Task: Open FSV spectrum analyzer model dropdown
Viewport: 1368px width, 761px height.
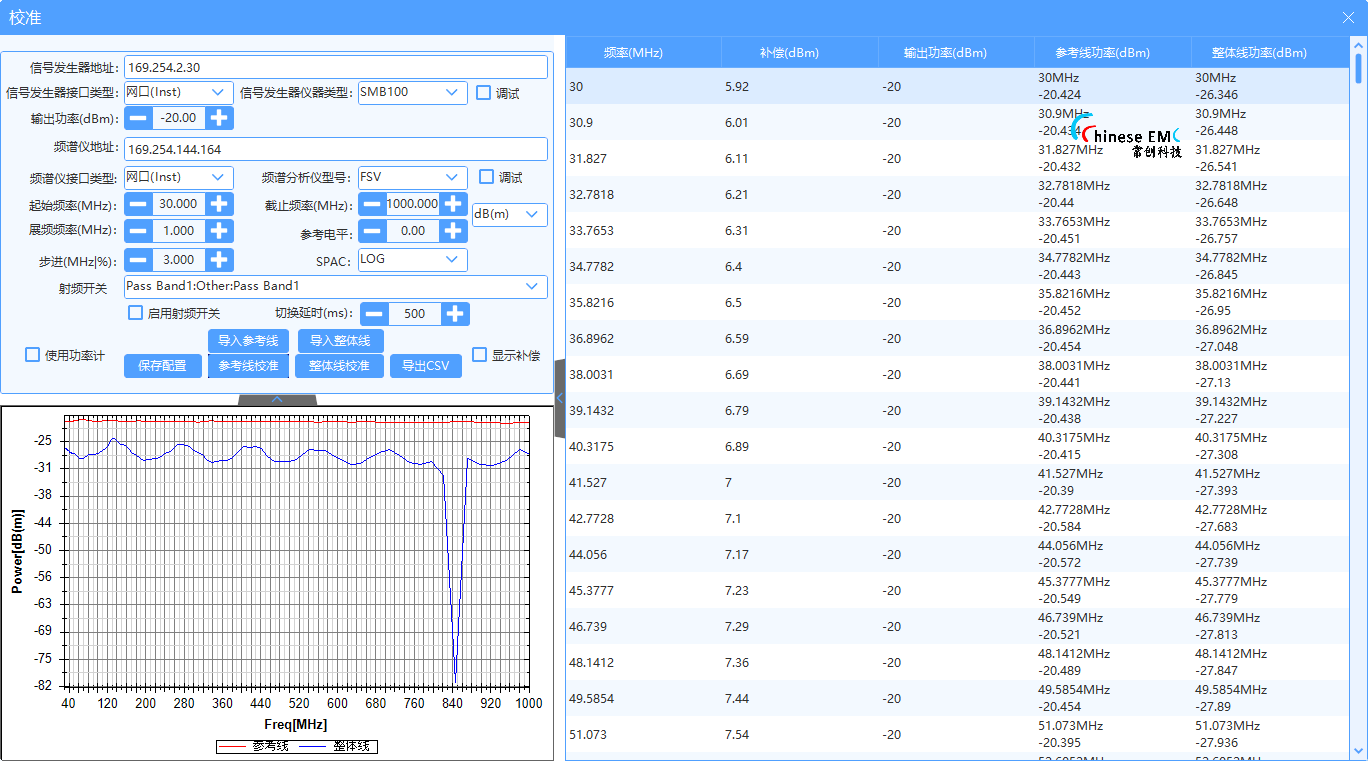Action: (x=413, y=177)
